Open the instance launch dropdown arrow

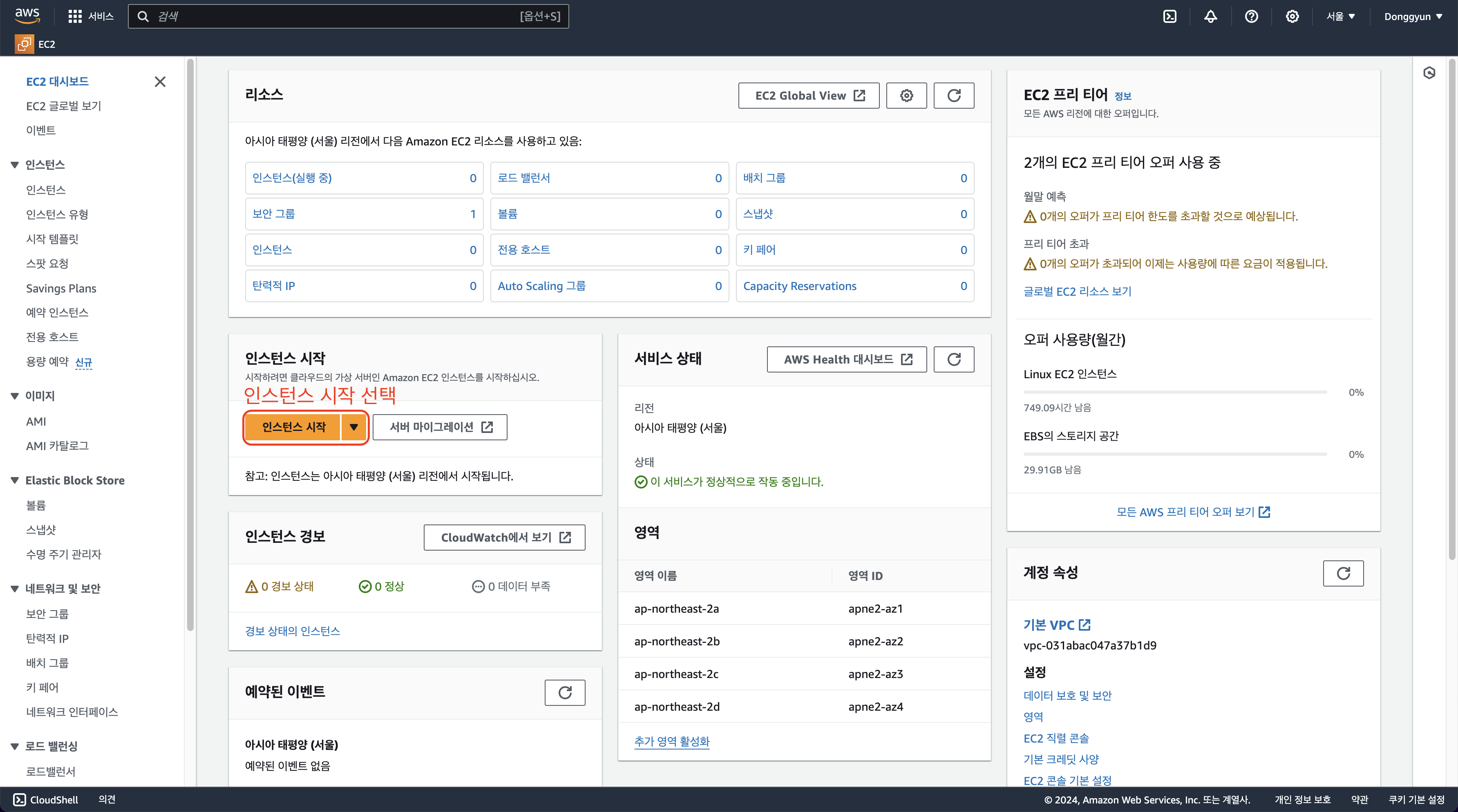click(354, 427)
